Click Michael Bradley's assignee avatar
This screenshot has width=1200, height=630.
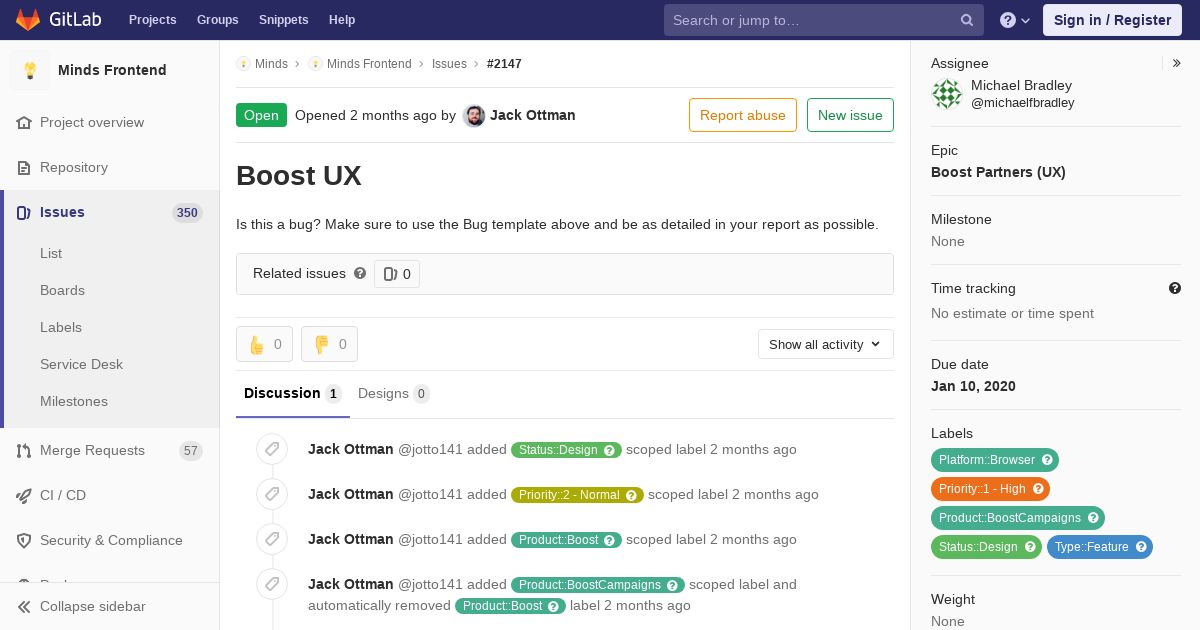[947, 94]
